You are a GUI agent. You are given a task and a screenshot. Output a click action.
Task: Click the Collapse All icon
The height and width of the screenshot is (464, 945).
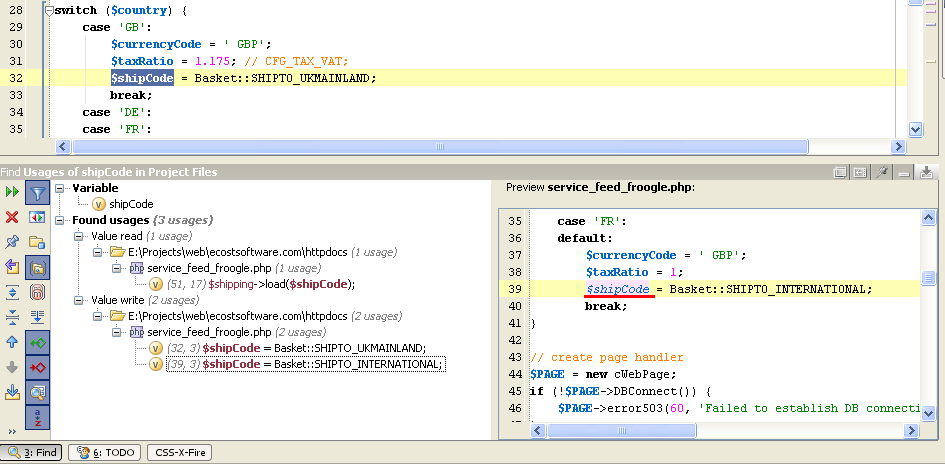click(x=11, y=318)
